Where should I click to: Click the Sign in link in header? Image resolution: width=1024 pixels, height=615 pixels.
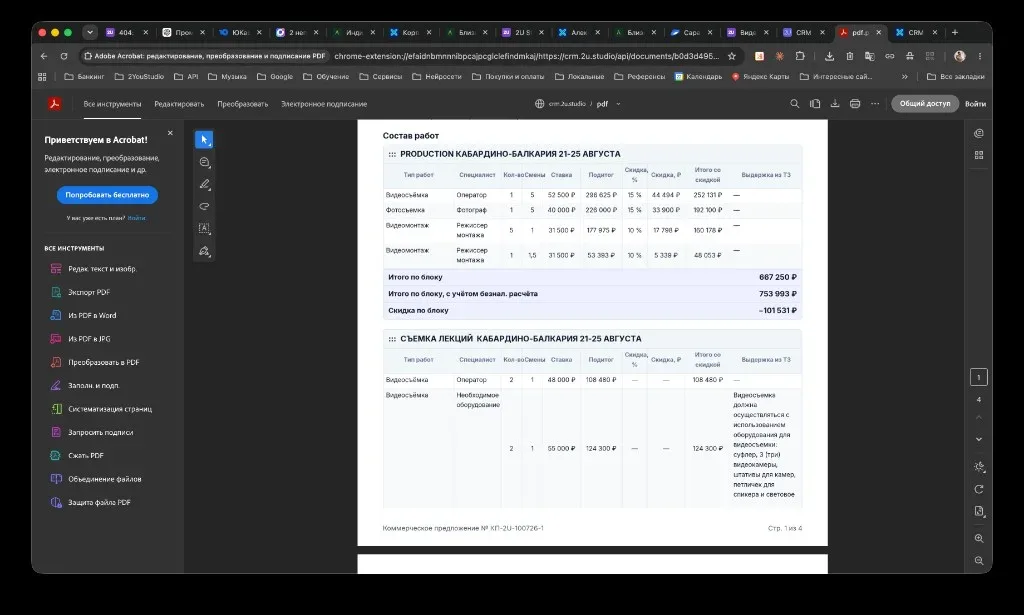(x=976, y=104)
